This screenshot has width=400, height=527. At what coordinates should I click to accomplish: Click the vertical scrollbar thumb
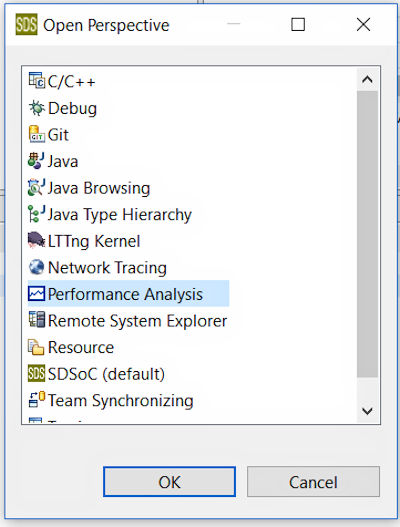(367, 234)
